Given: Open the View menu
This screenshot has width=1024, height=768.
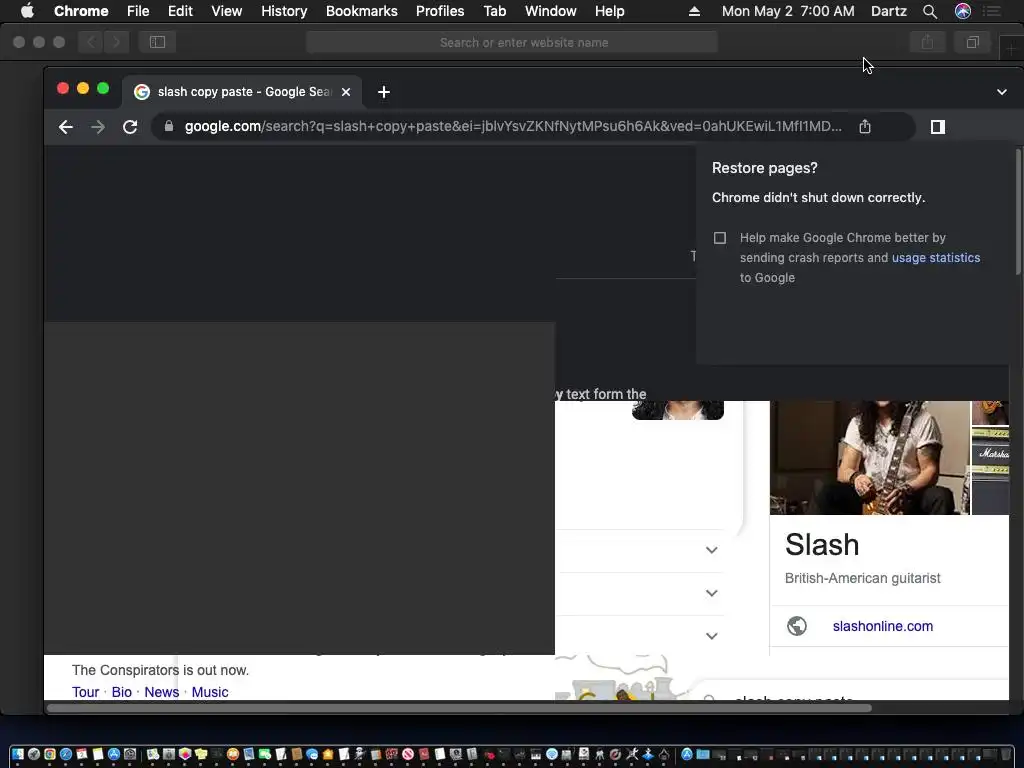Looking at the screenshot, I should coord(227,11).
